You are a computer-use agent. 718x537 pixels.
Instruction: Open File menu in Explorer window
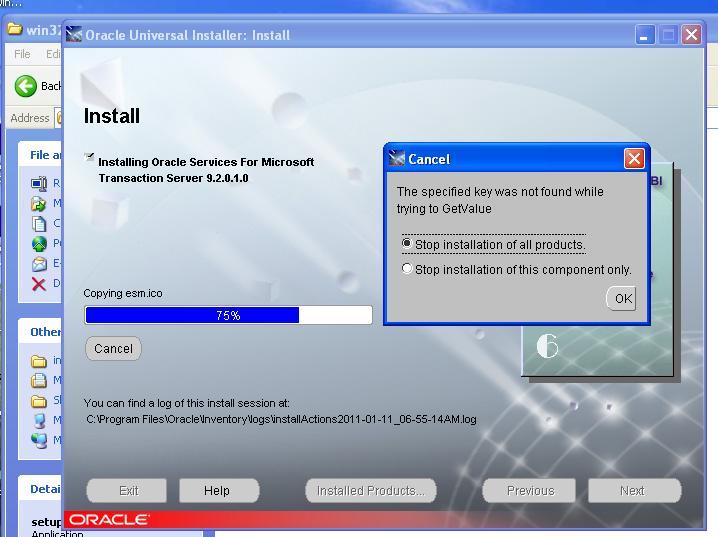point(22,54)
